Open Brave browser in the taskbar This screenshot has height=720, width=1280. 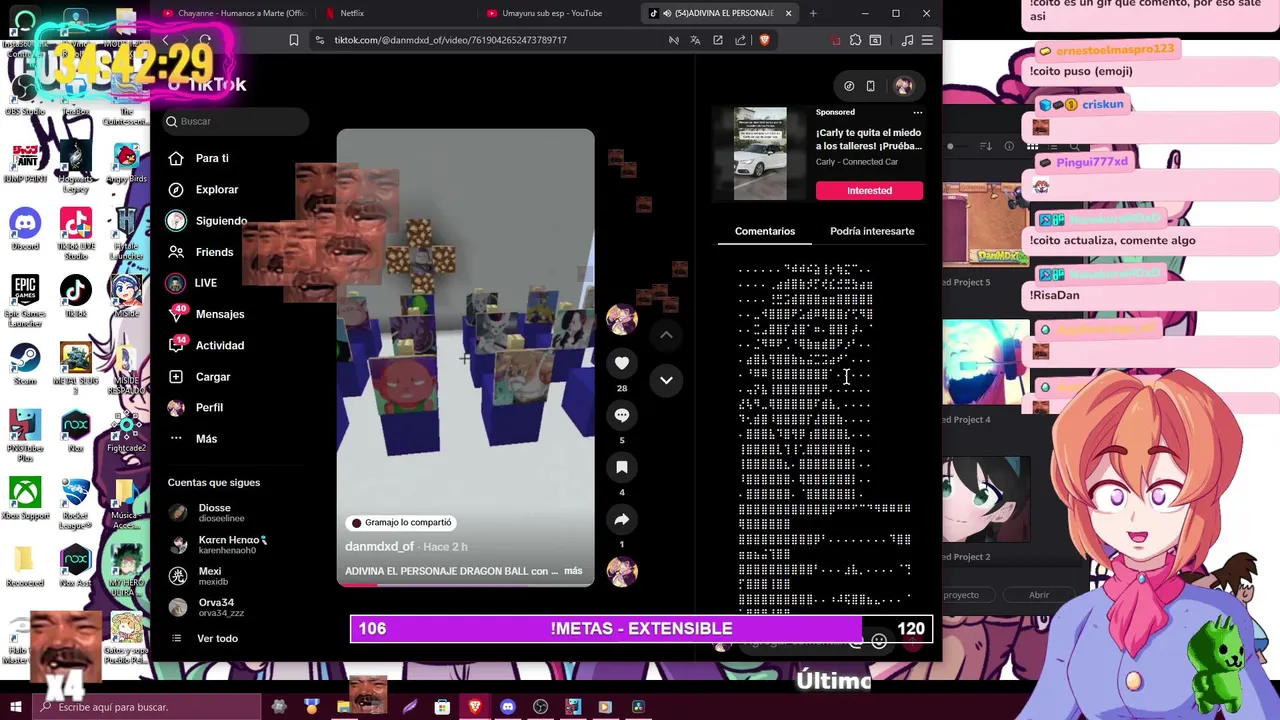click(475, 707)
